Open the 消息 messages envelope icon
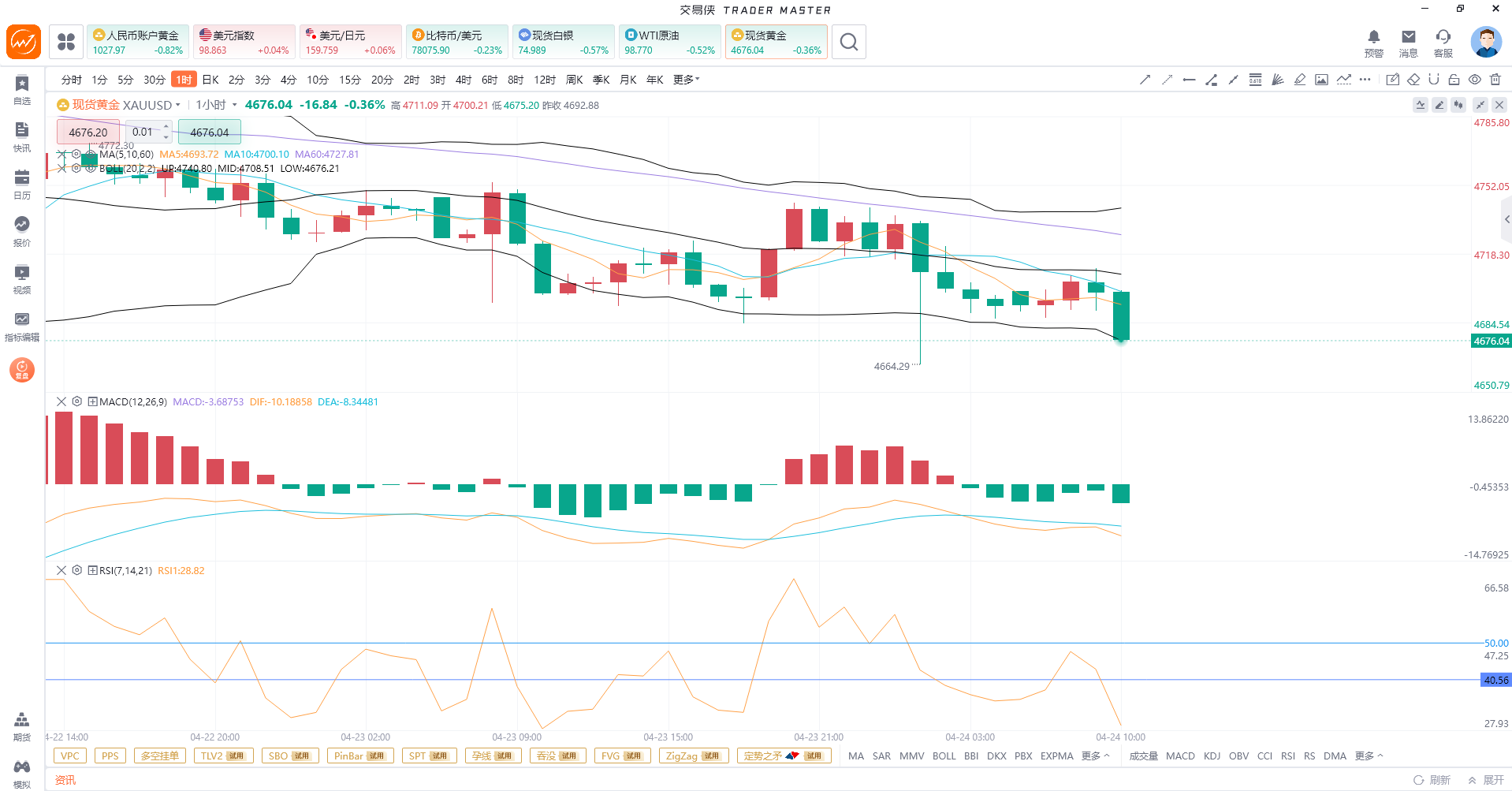Viewport: 1512px width, 791px height. [x=1409, y=43]
